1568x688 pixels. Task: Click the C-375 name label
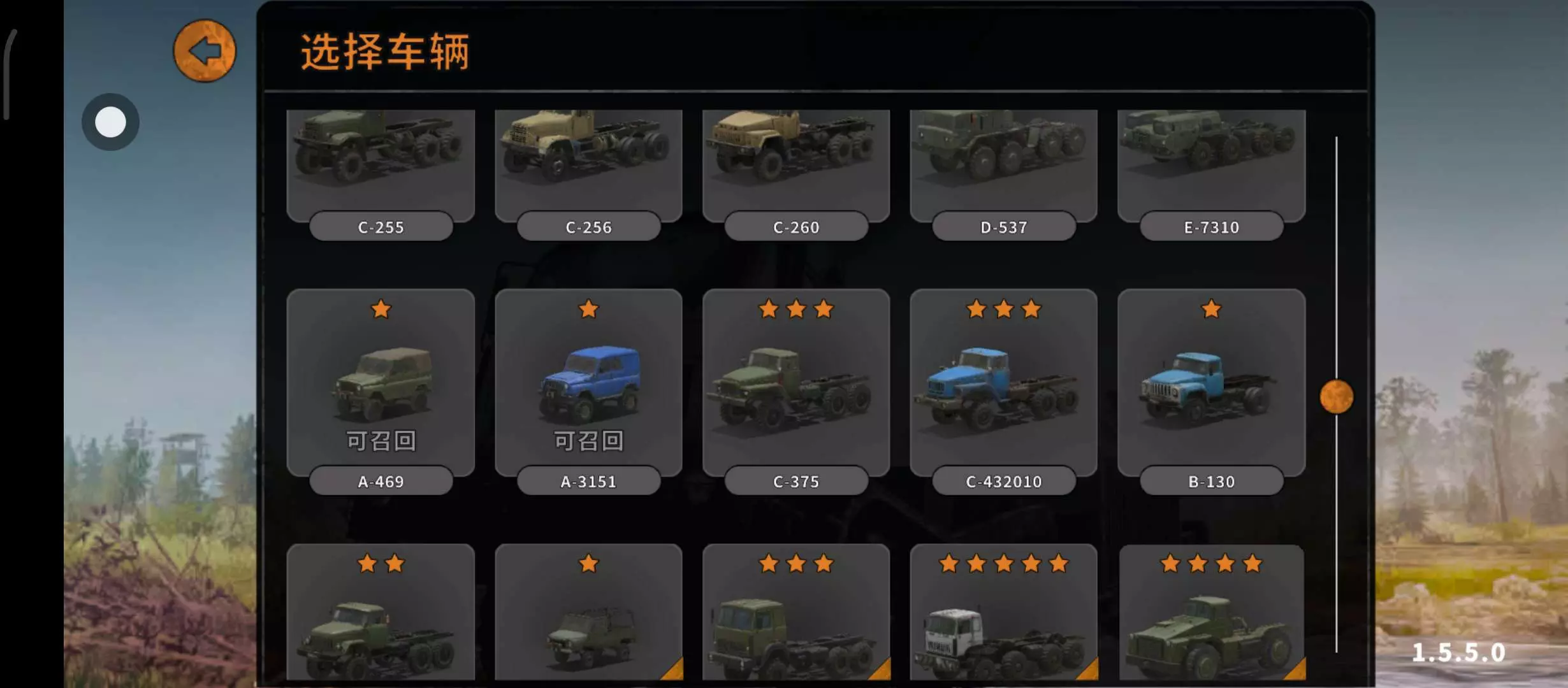coord(796,481)
